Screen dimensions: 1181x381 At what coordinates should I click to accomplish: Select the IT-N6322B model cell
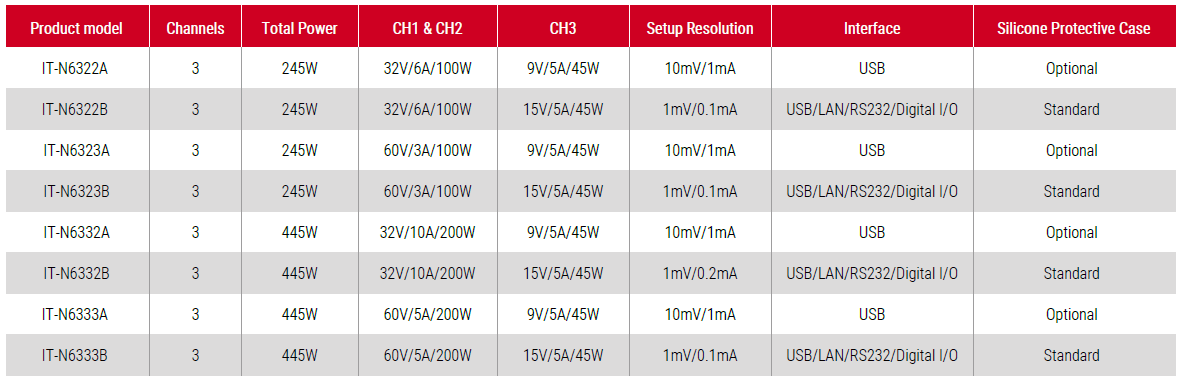point(76,109)
